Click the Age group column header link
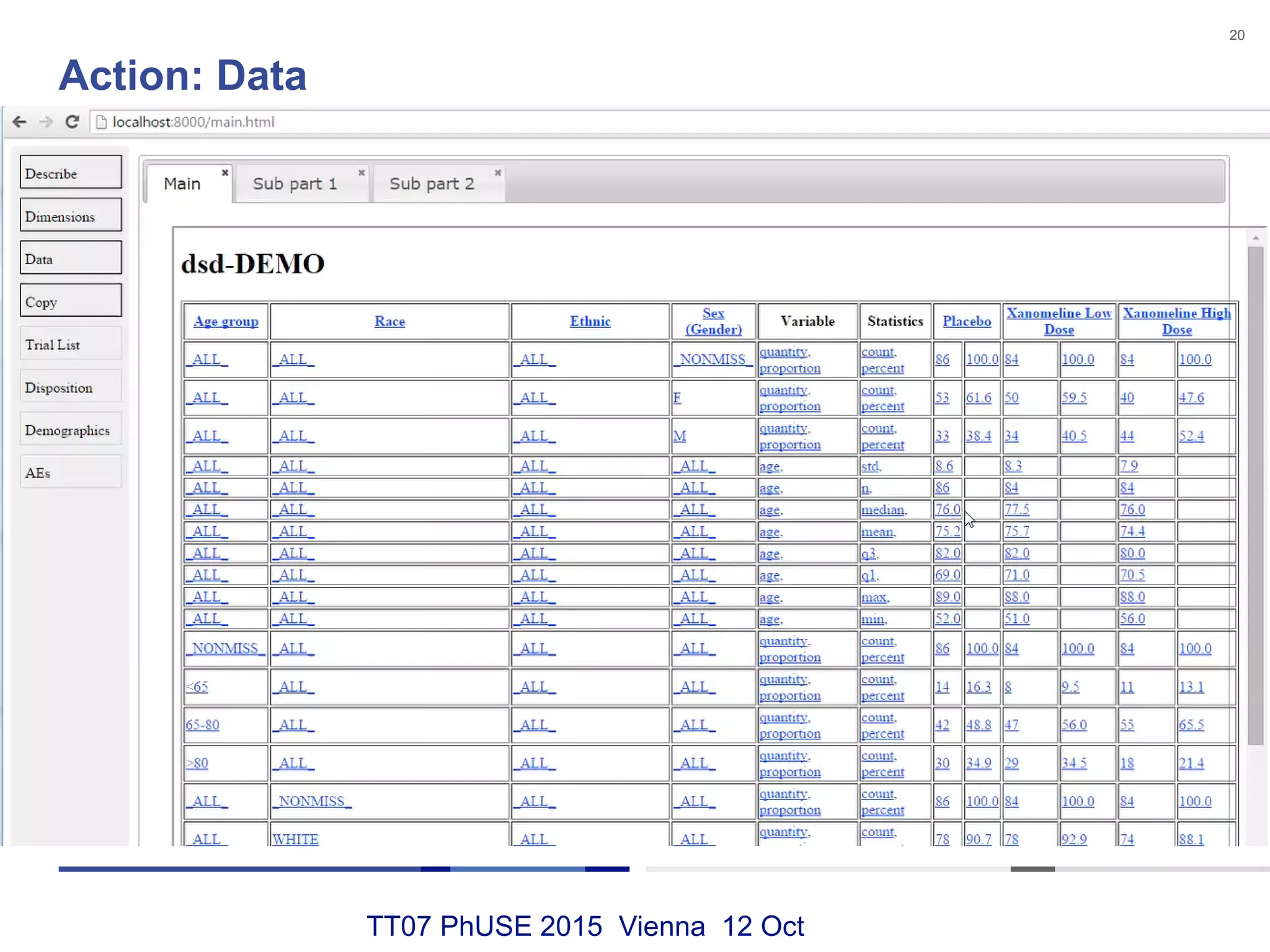 click(226, 322)
